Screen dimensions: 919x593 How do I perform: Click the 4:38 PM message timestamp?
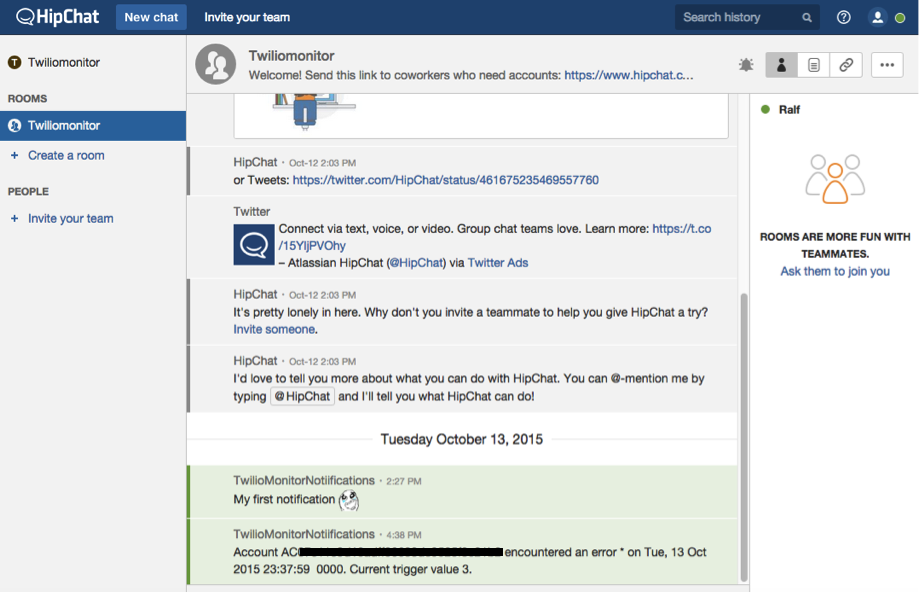click(x=404, y=535)
